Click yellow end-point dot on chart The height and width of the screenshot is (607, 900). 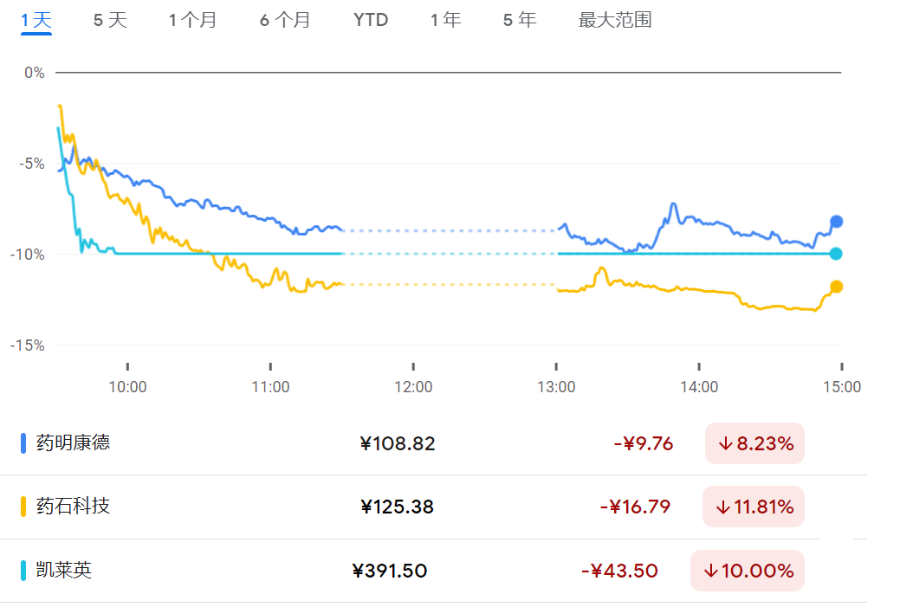tap(837, 287)
